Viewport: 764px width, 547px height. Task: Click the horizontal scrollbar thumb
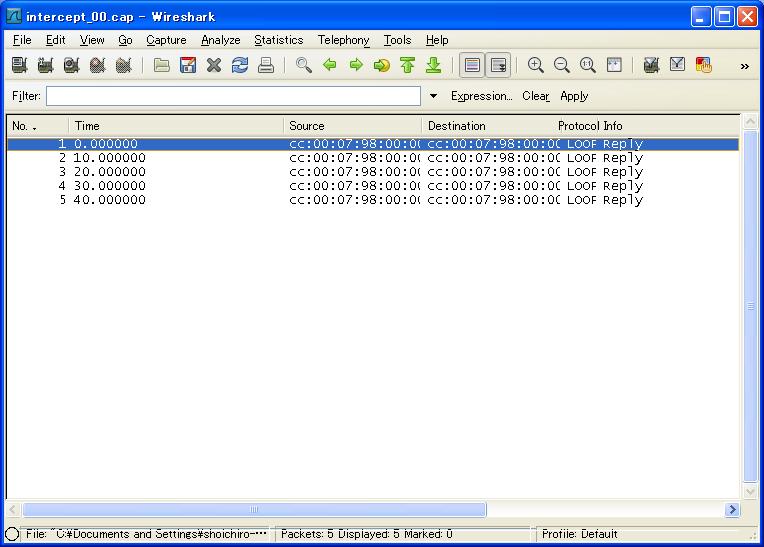click(254, 509)
